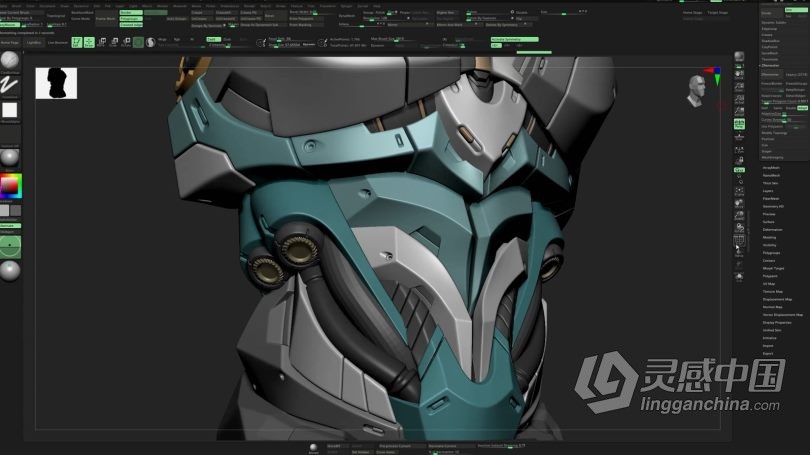810x455 pixels.
Task: Expand the DynaMesh section in Geometry
Action: tap(770, 53)
